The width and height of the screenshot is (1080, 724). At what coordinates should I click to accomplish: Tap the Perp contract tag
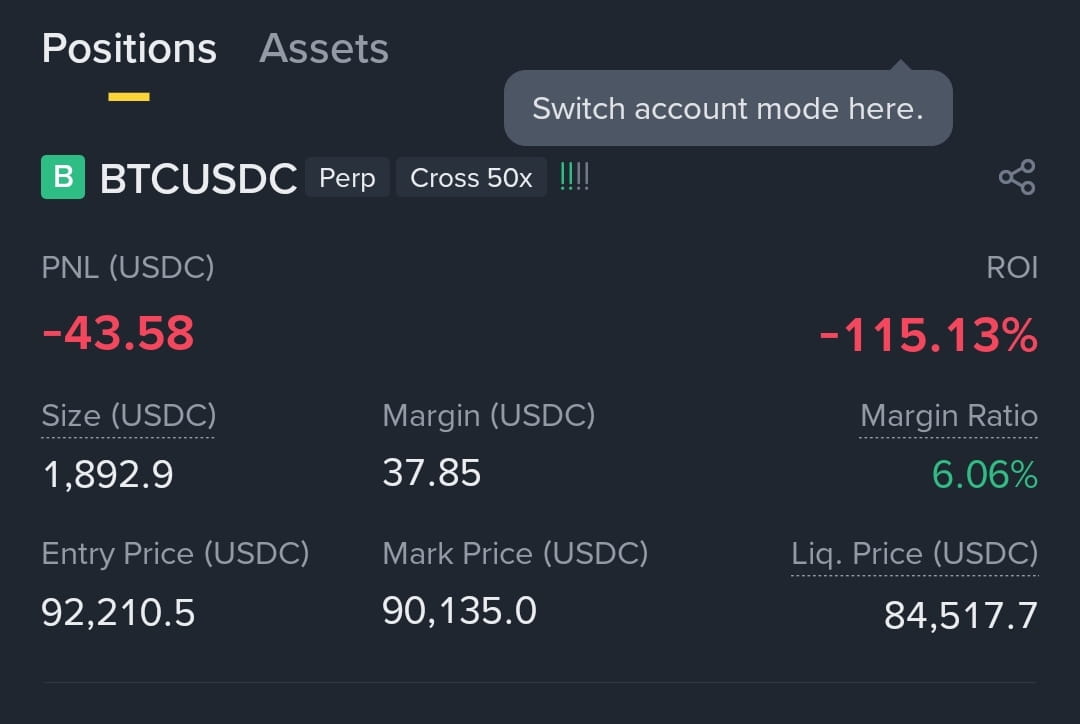tap(347, 178)
